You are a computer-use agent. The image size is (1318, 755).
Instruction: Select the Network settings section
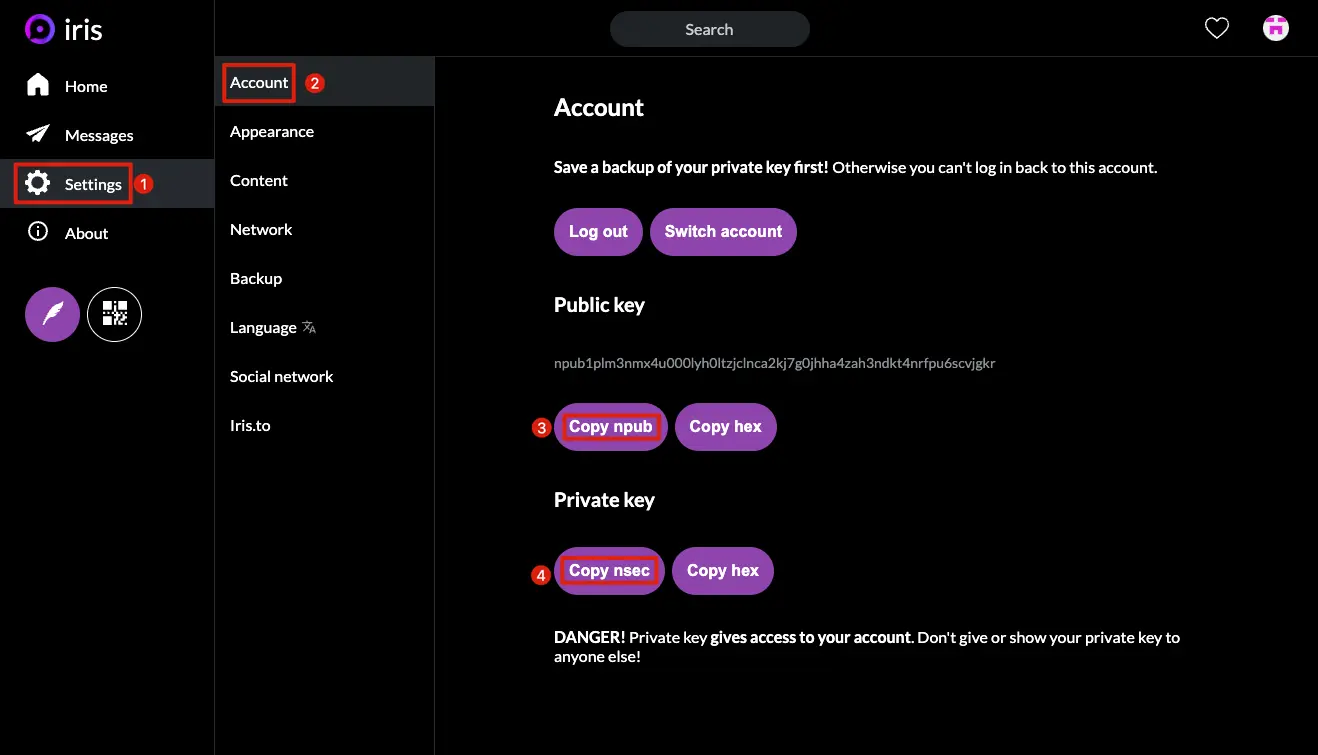[260, 229]
